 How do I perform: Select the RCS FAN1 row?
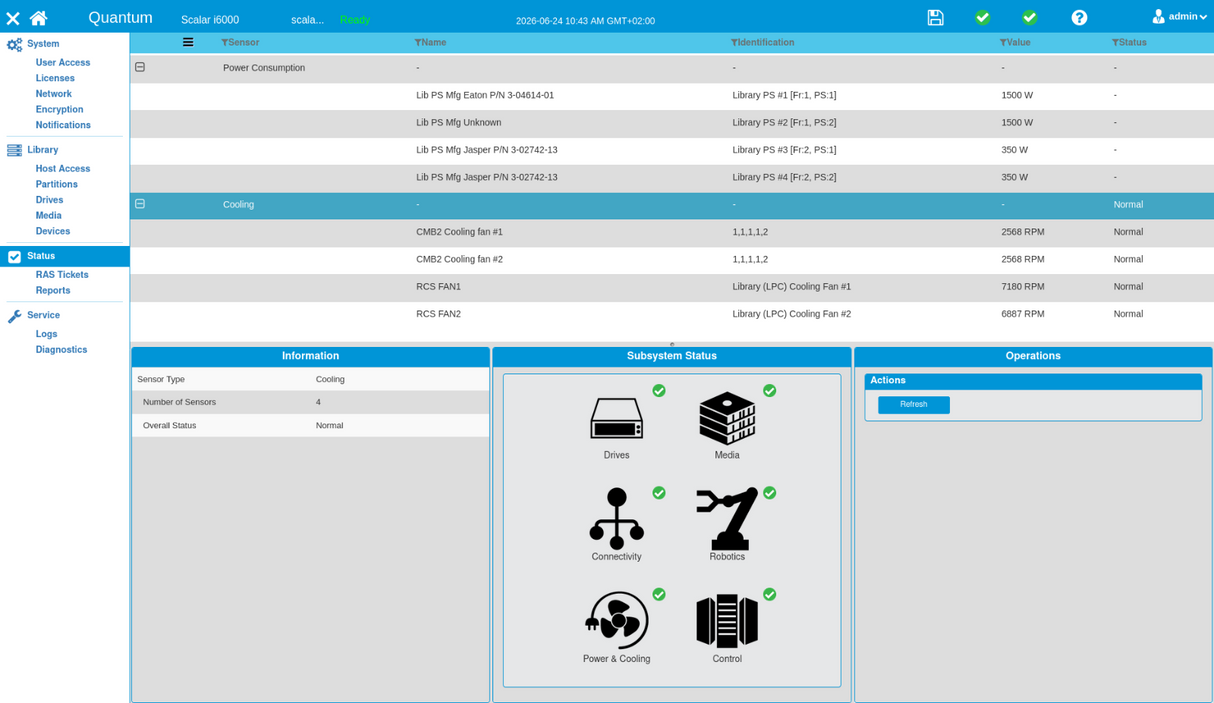(672, 287)
